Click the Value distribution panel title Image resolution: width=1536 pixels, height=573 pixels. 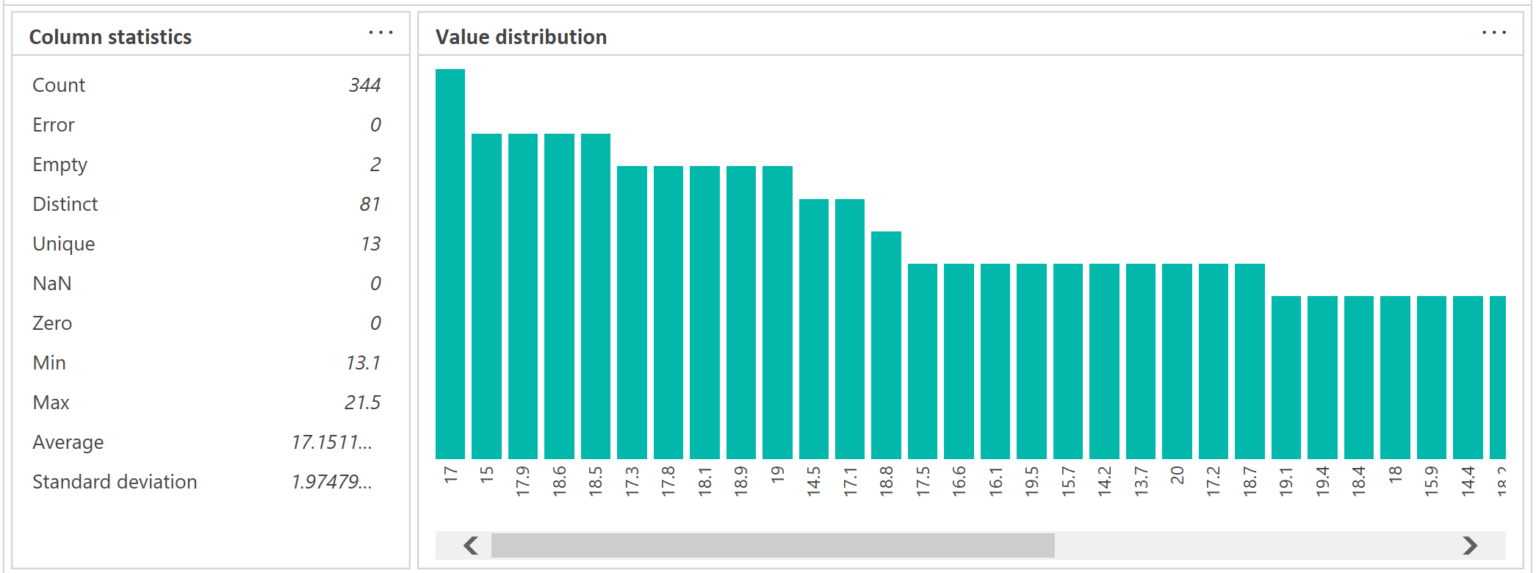click(x=521, y=37)
